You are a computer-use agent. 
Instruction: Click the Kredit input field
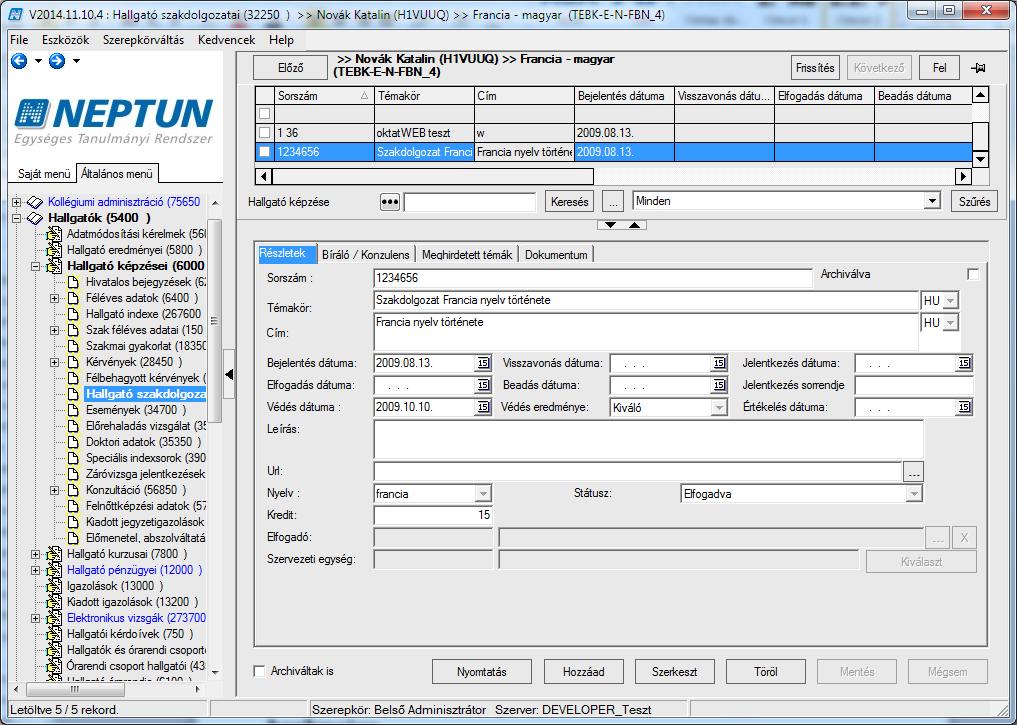click(x=433, y=516)
